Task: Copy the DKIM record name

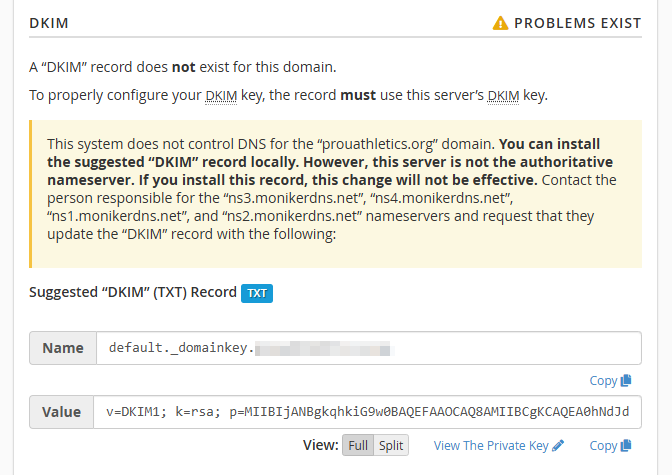Action: click(x=610, y=381)
